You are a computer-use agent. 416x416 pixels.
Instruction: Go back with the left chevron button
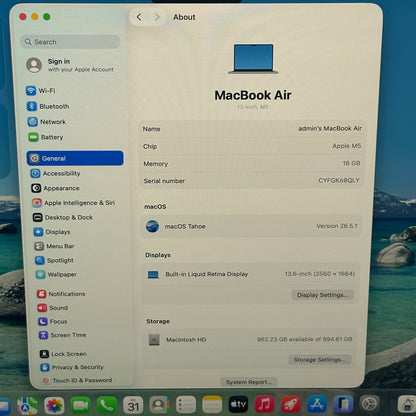[x=139, y=17]
